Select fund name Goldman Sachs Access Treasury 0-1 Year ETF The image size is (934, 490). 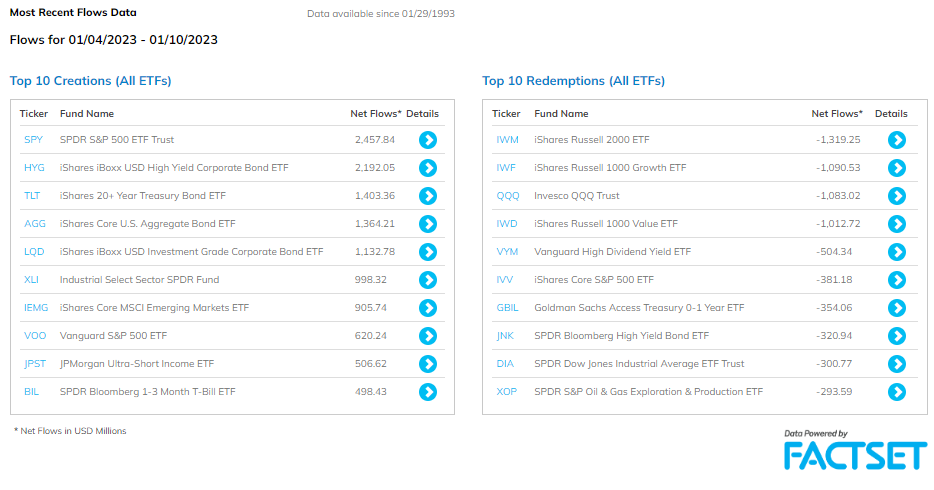click(639, 308)
